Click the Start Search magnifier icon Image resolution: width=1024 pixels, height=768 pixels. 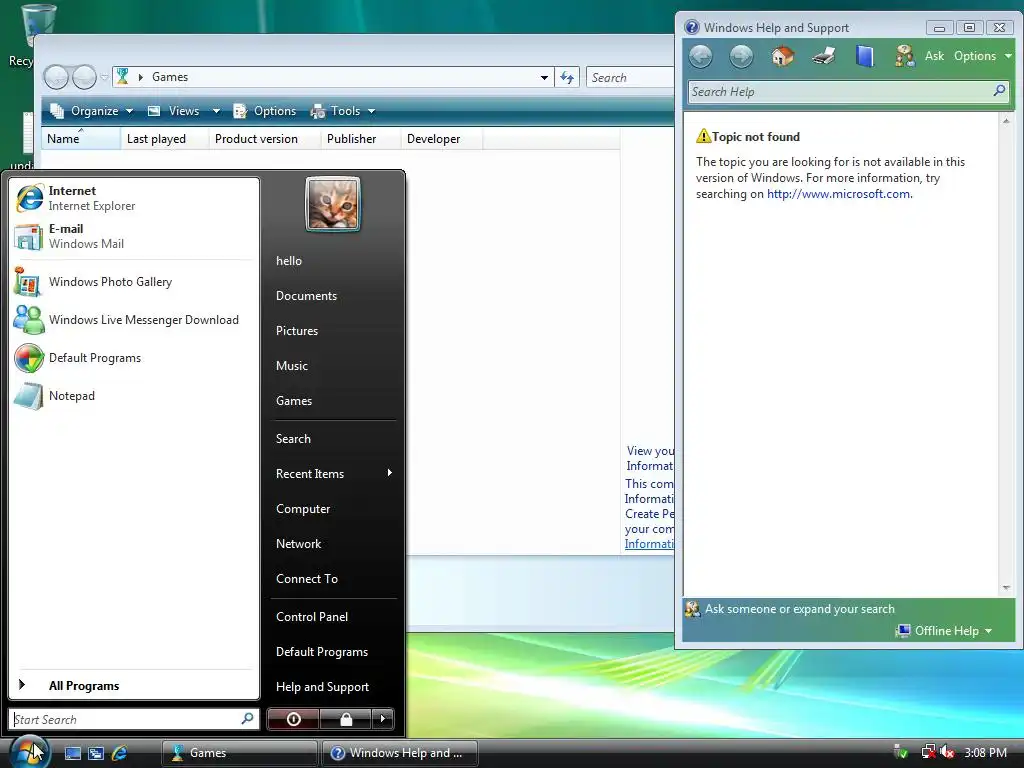click(x=248, y=719)
